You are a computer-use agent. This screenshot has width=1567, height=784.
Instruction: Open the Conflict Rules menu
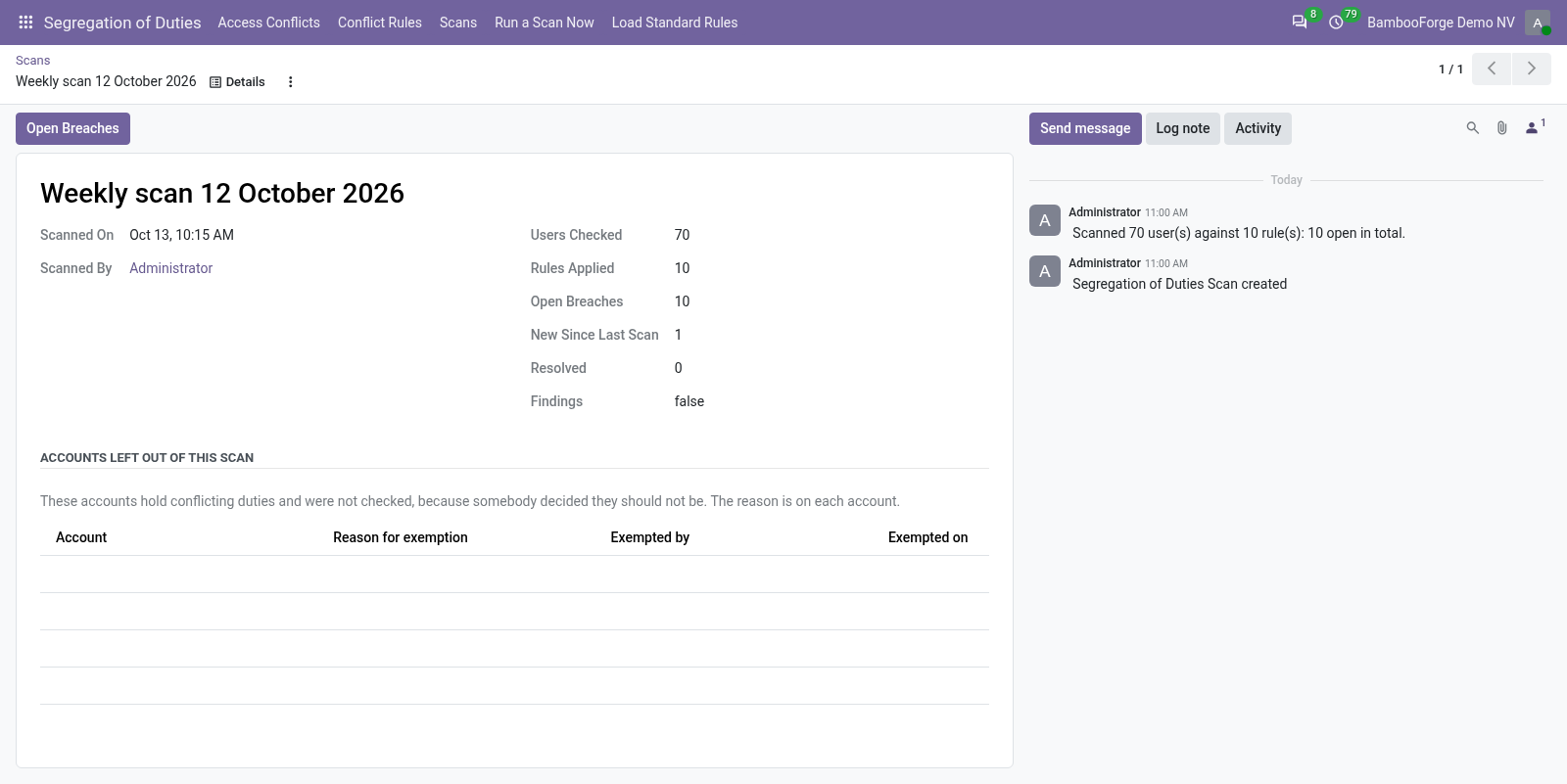click(380, 23)
